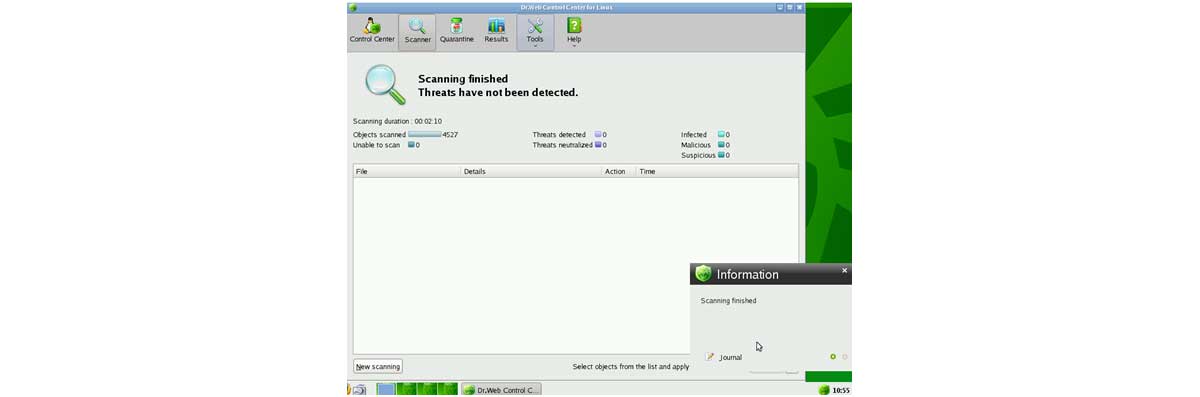
Task: Click the Dr.Web Control C... taskbar button
Action: (501, 390)
